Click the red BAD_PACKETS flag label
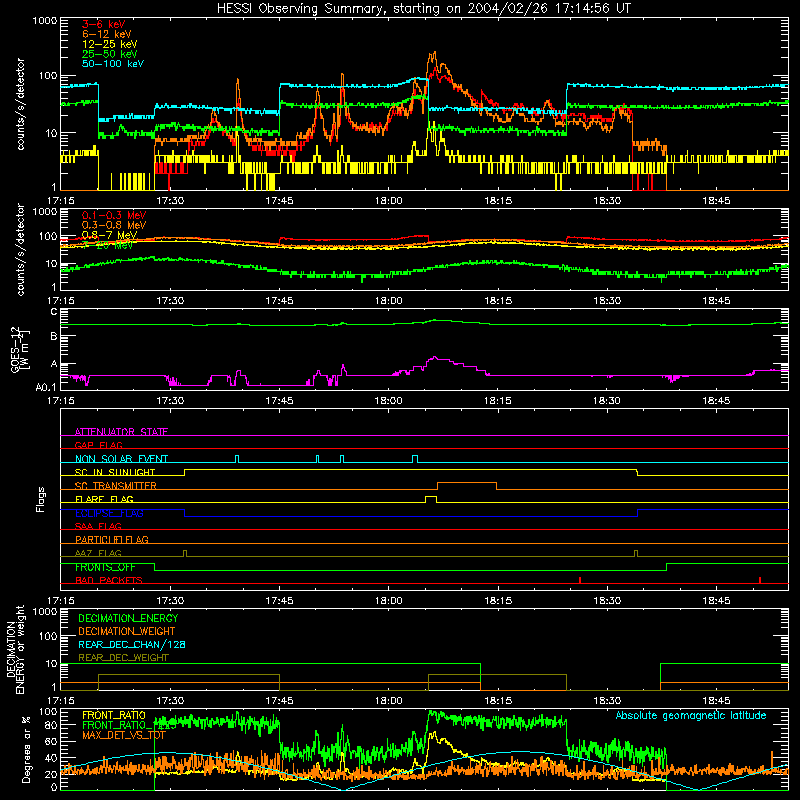Image resolution: width=800 pixels, height=800 pixels. (x=109, y=580)
